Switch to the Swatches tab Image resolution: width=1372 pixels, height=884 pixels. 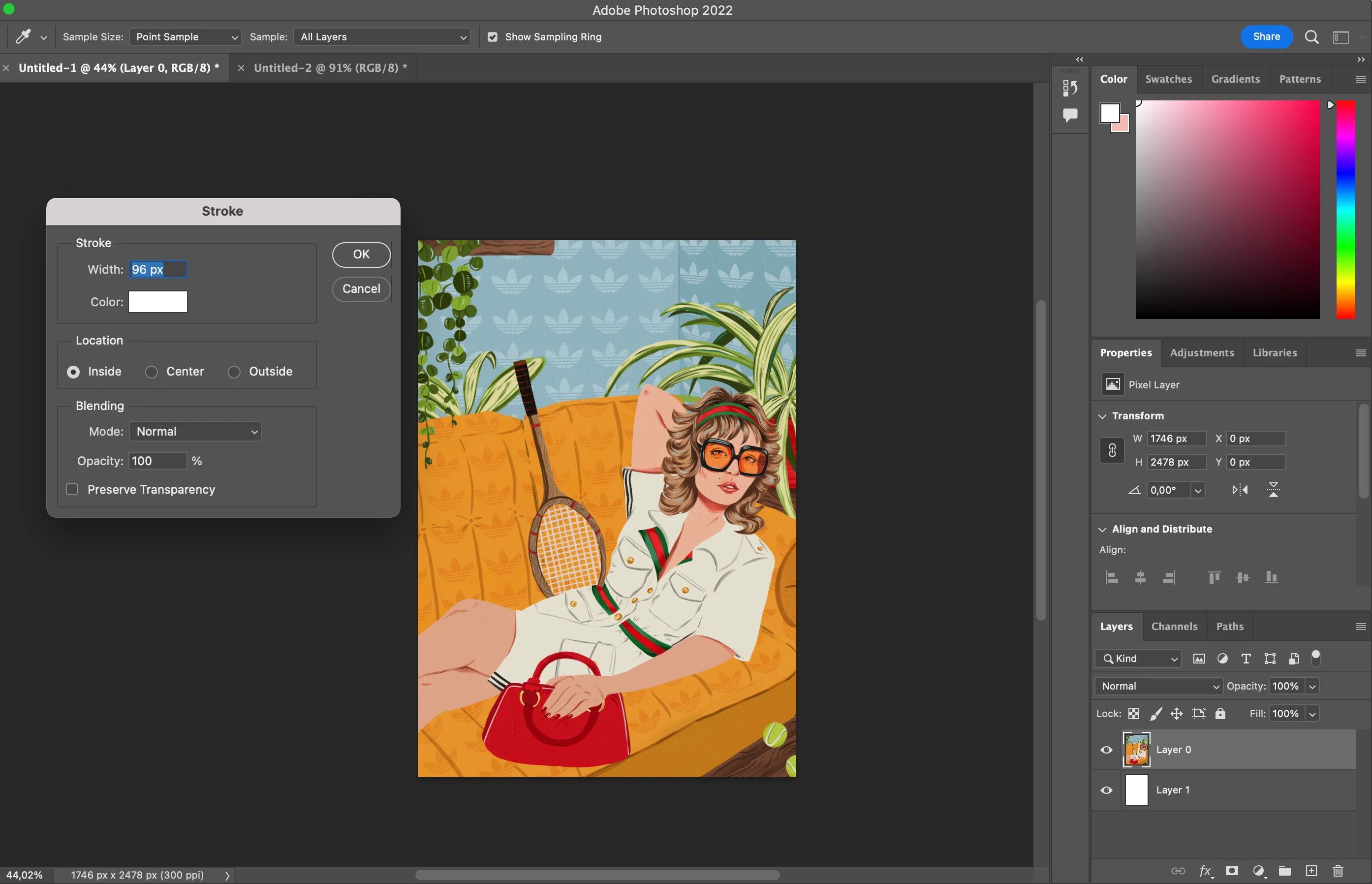tap(1168, 79)
